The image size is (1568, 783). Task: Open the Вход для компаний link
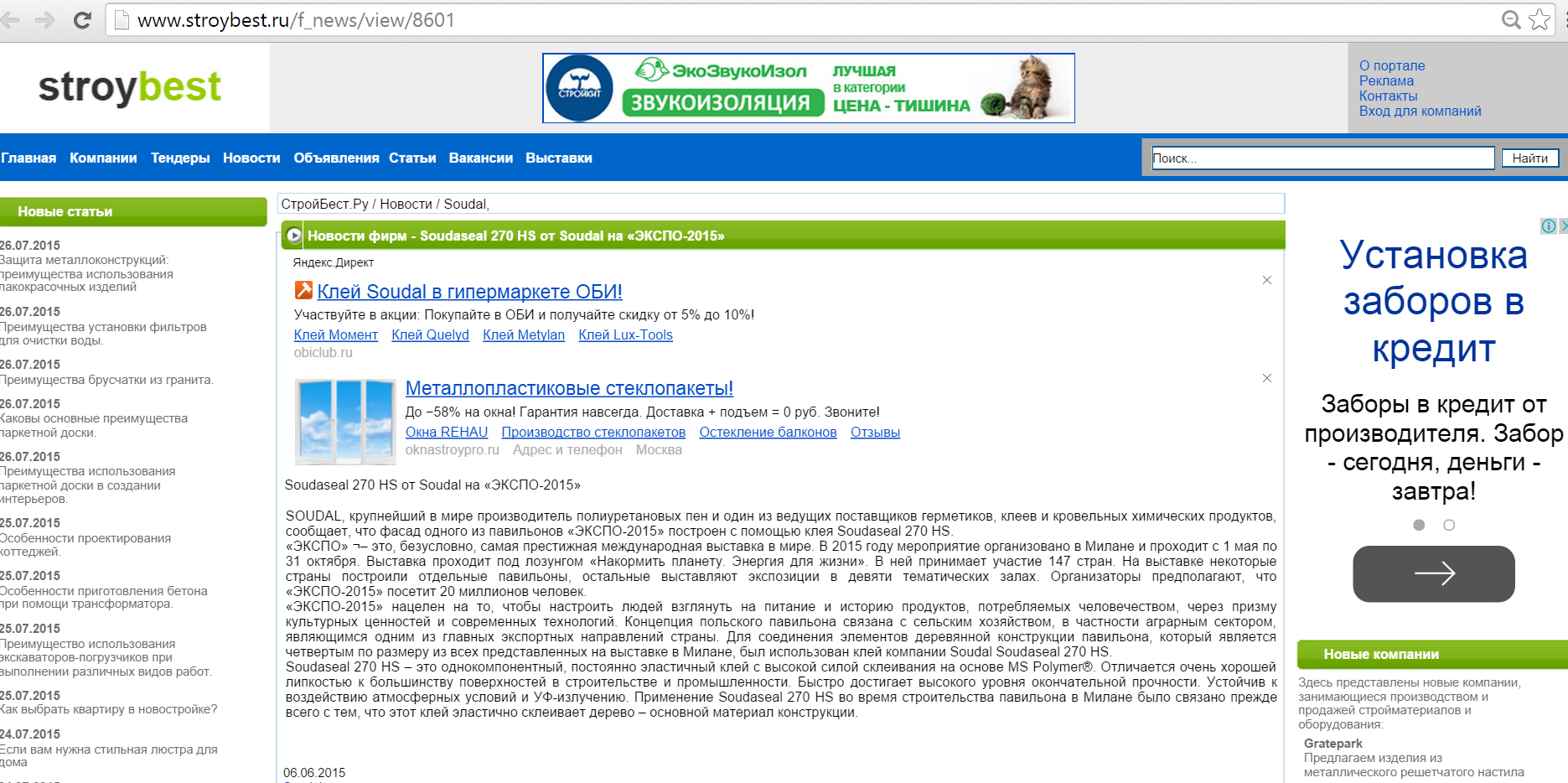point(1421,111)
